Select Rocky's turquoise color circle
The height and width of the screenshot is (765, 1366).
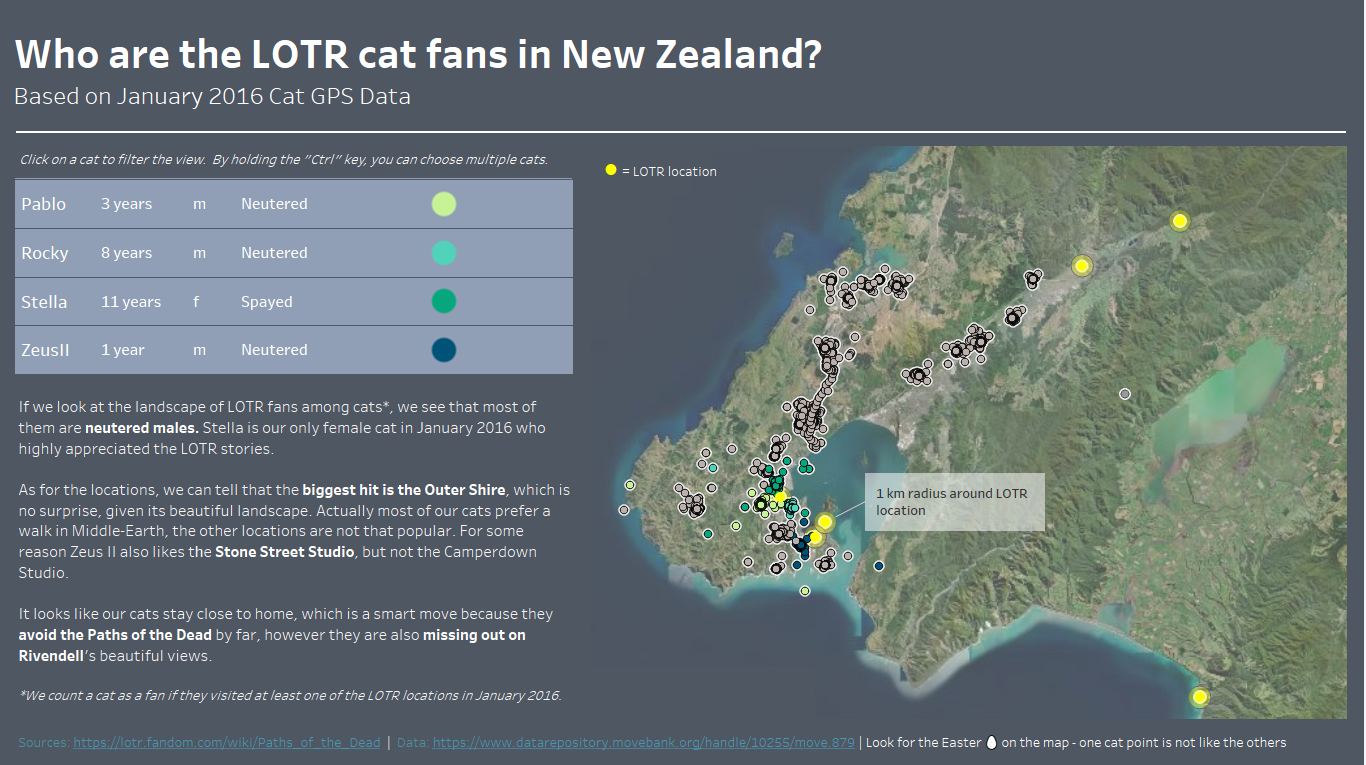444,253
